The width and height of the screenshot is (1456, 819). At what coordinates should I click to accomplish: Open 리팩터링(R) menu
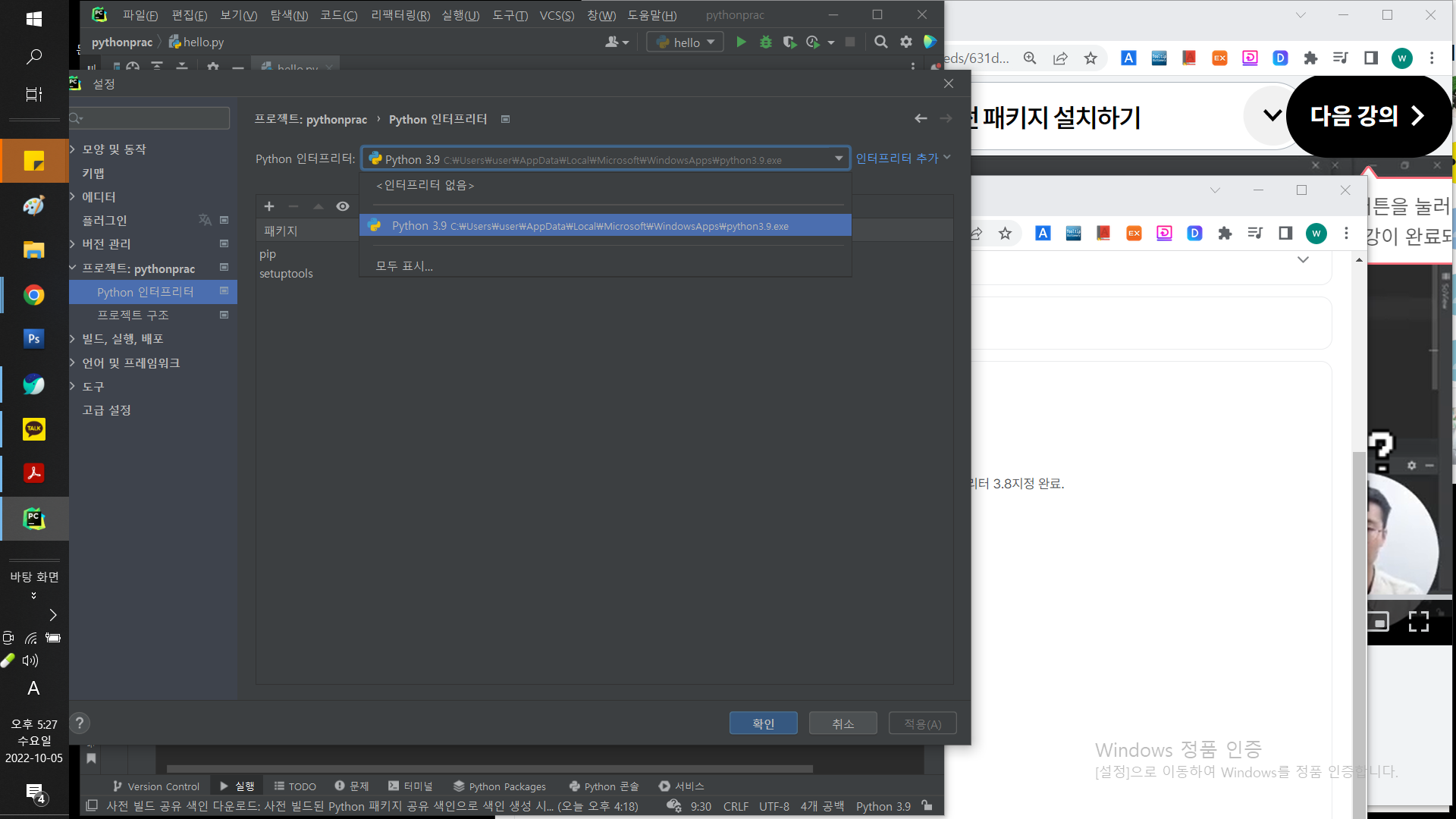tap(400, 15)
